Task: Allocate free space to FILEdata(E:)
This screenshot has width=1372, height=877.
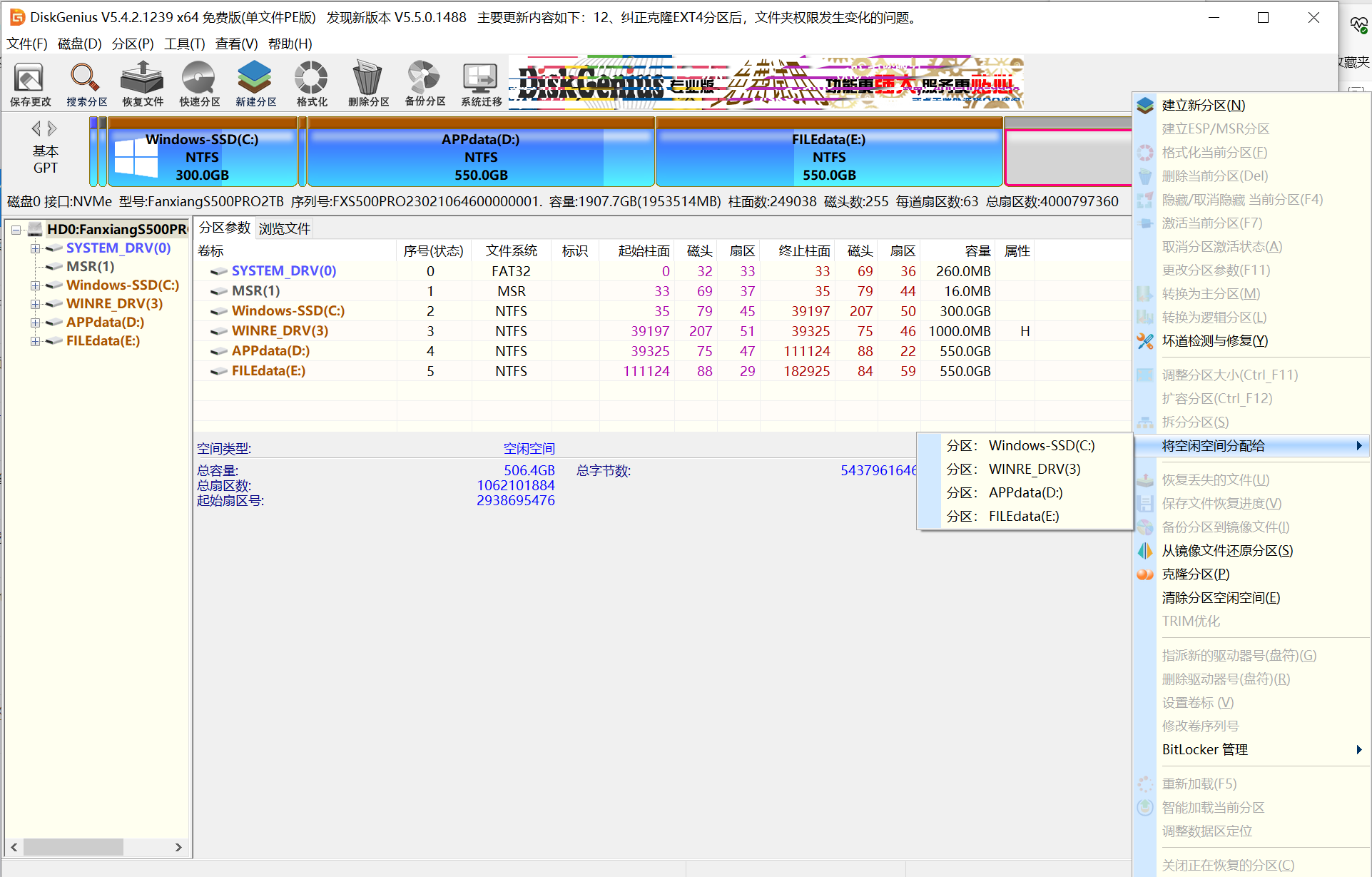Action: click(x=1025, y=517)
